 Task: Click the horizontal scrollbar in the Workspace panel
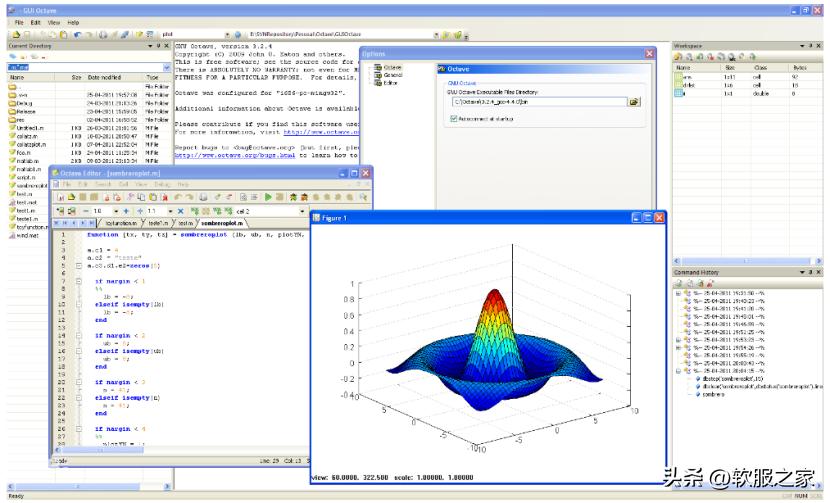click(745, 261)
